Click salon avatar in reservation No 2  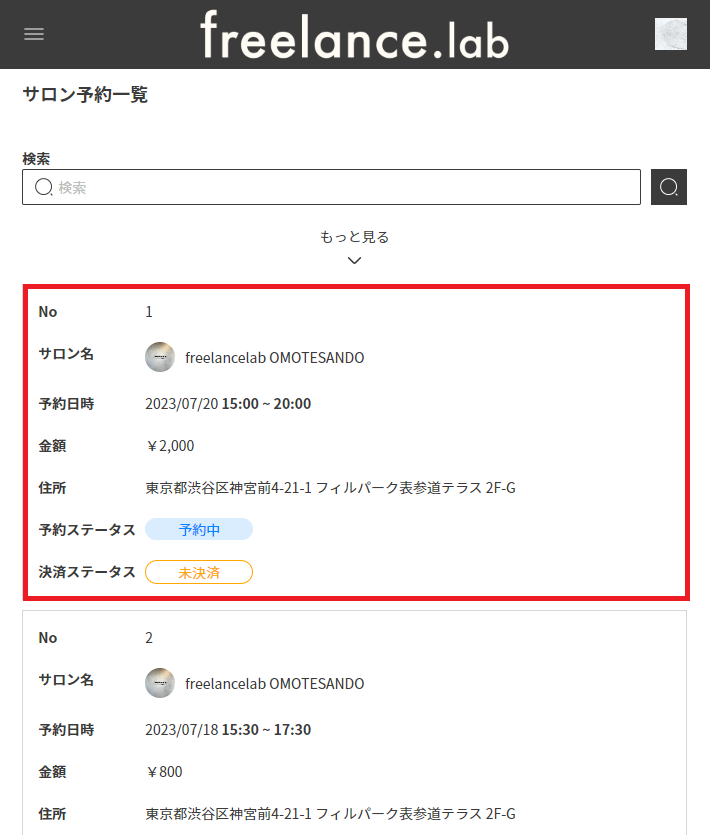pyautogui.click(x=160, y=684)
